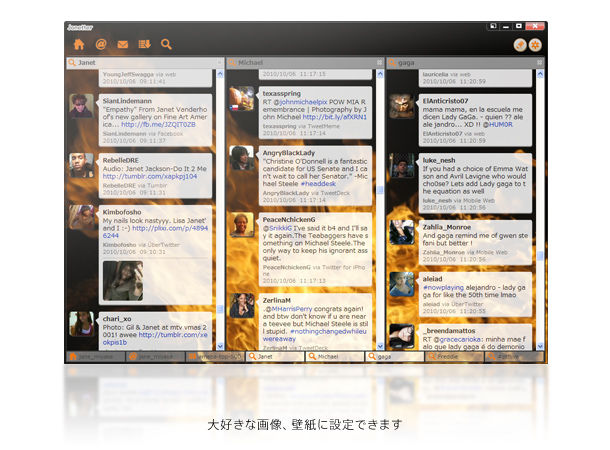This screenshot has height=450, width=610.
Task: Select the gaga tab in bottom bar
Action: click(x=395, y=356)
